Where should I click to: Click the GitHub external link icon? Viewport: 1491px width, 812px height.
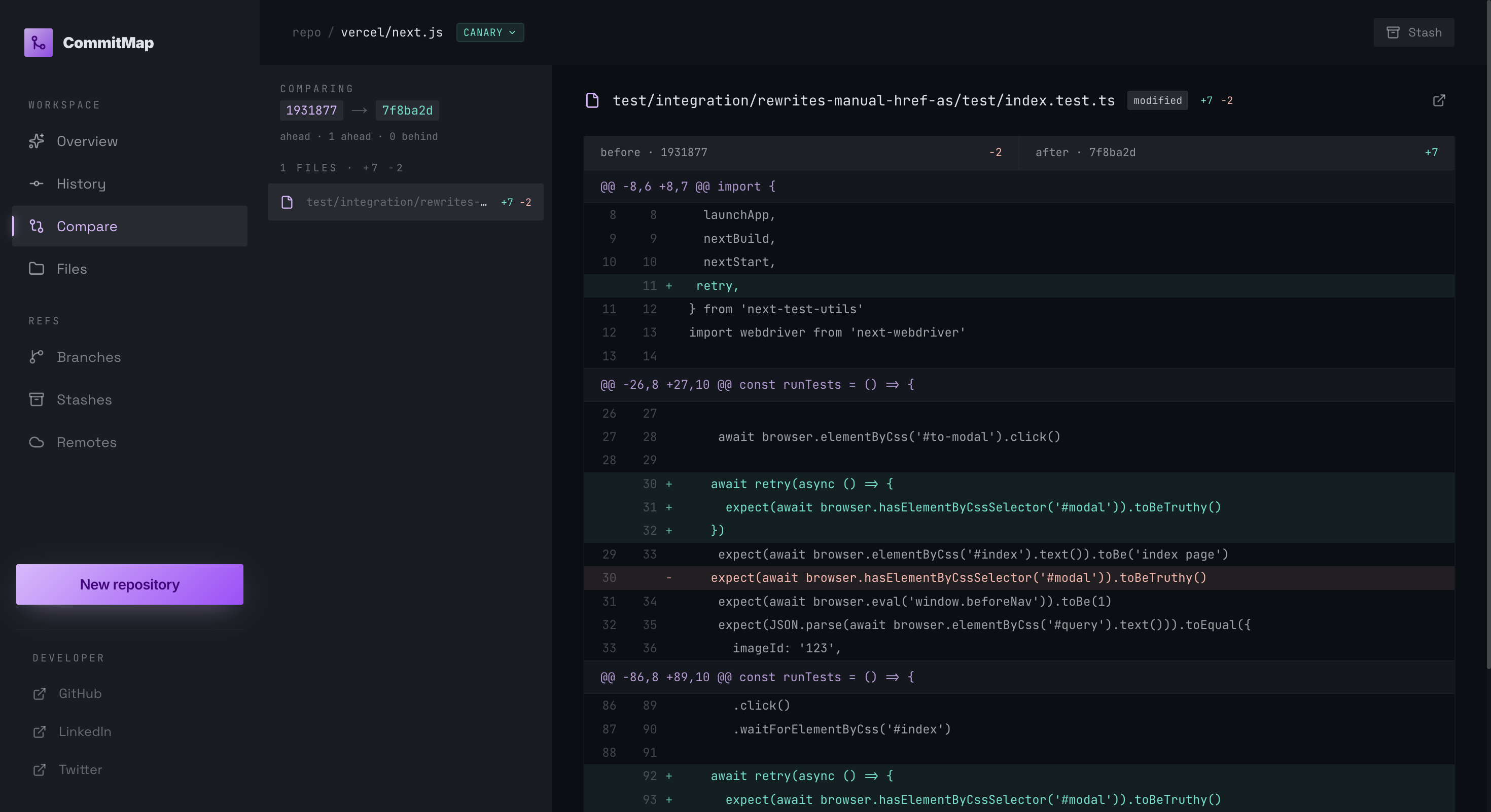[40, 693]
